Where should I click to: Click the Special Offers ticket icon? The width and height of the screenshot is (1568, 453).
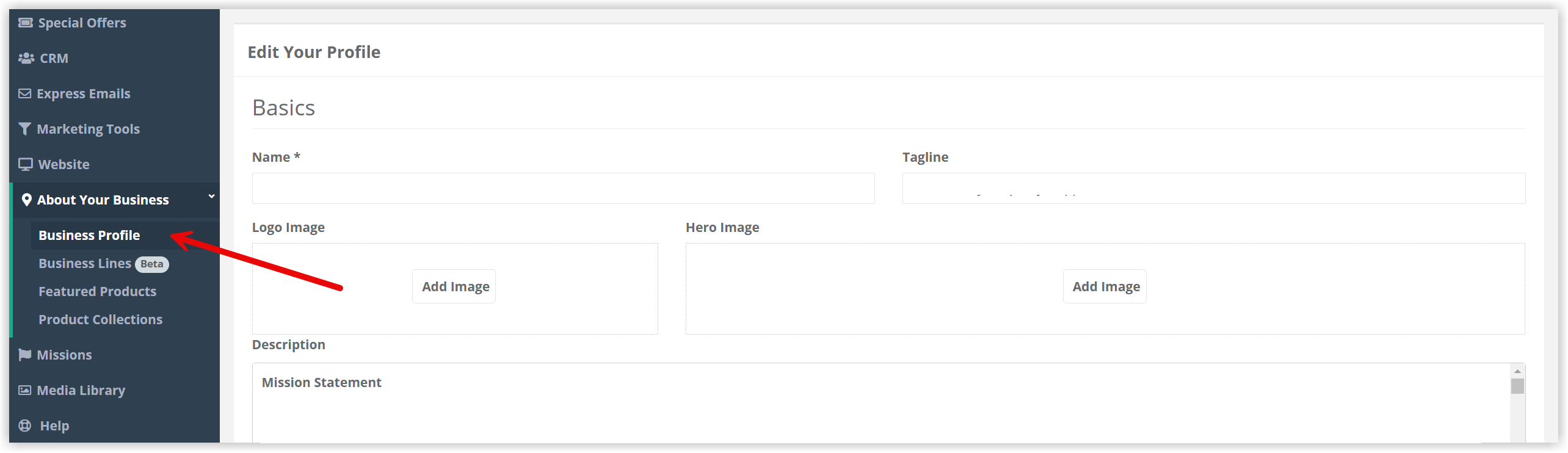point(25,23)
